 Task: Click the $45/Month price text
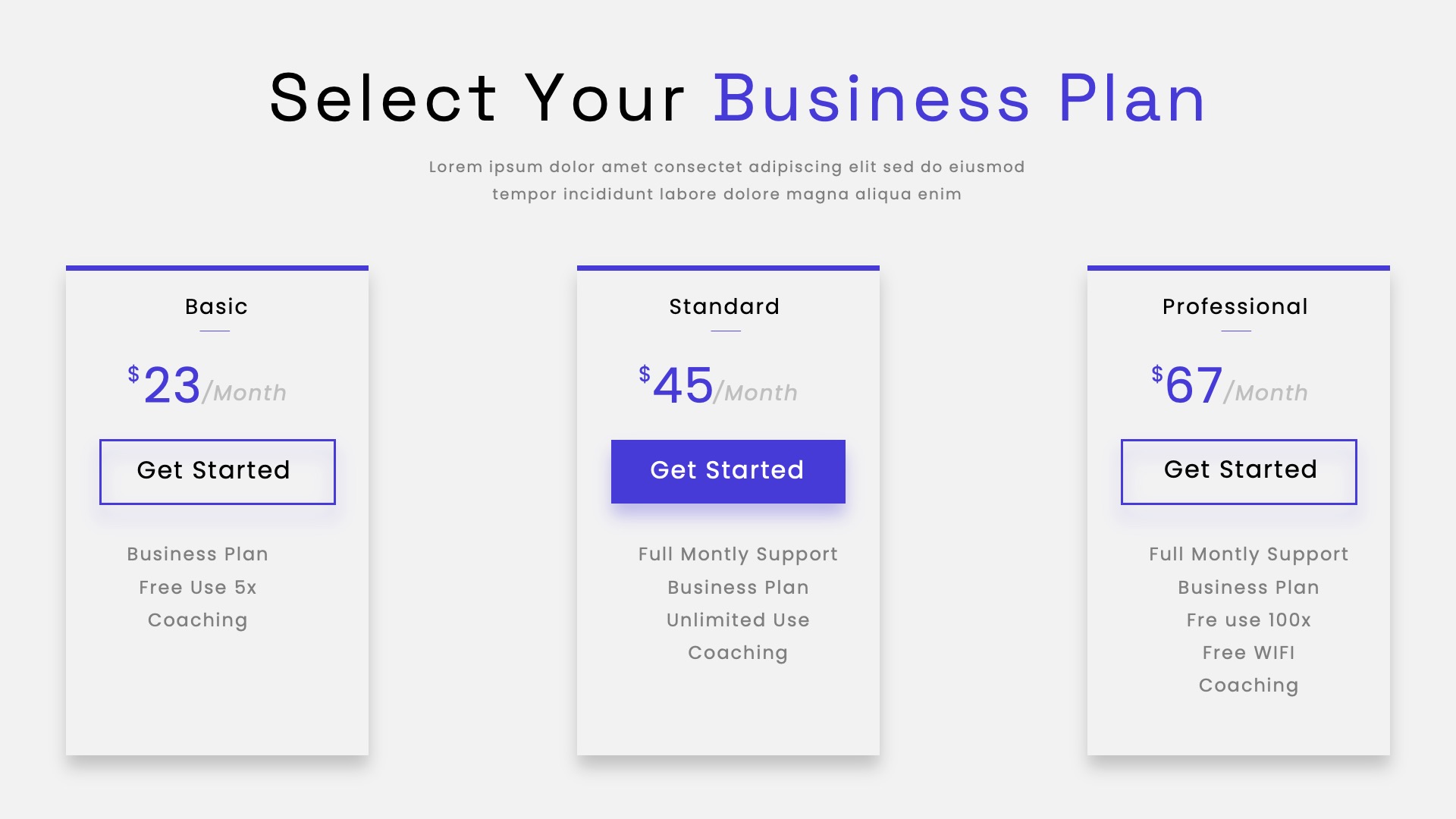click(717, 388)
